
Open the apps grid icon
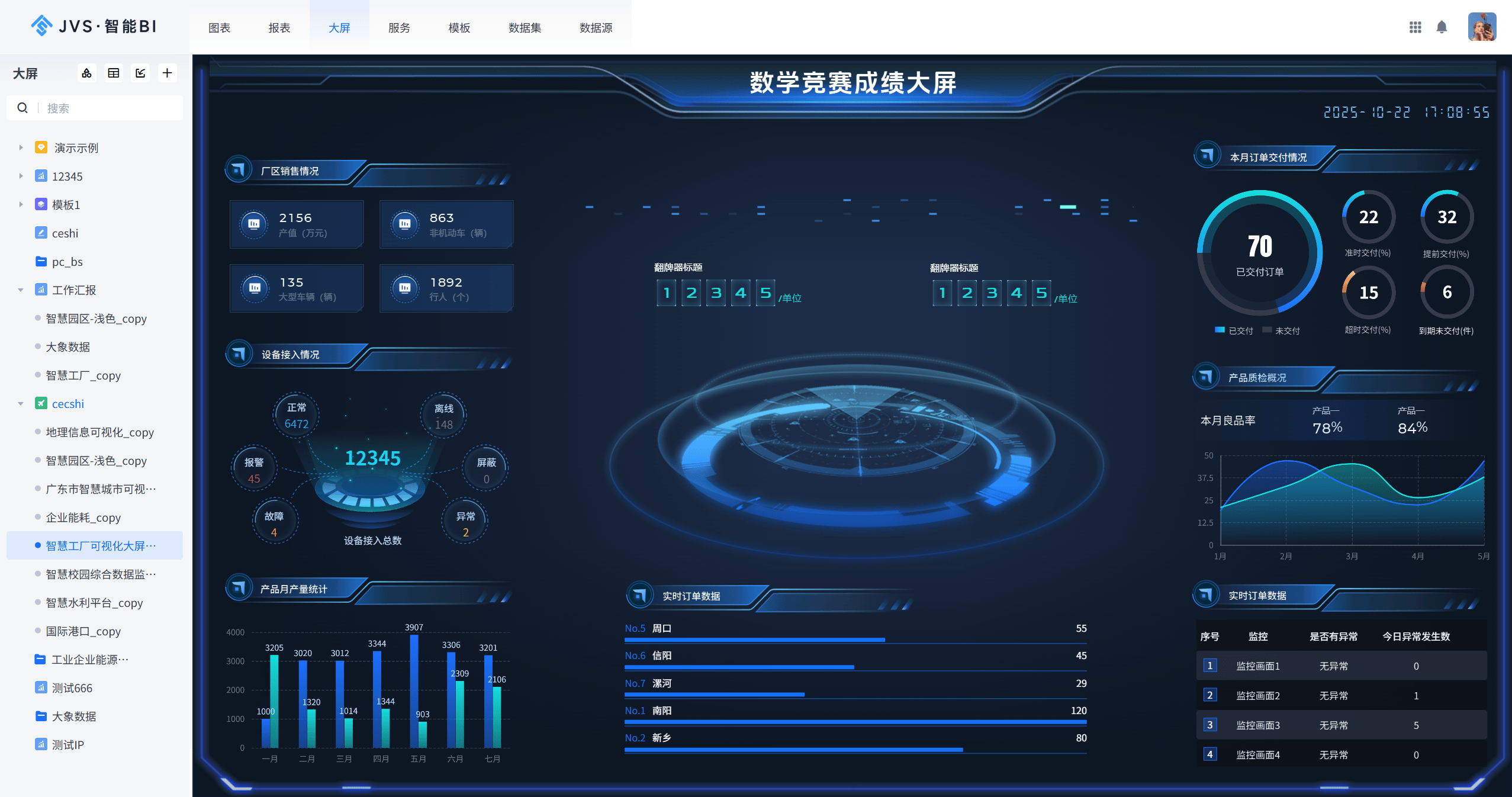1415,27
